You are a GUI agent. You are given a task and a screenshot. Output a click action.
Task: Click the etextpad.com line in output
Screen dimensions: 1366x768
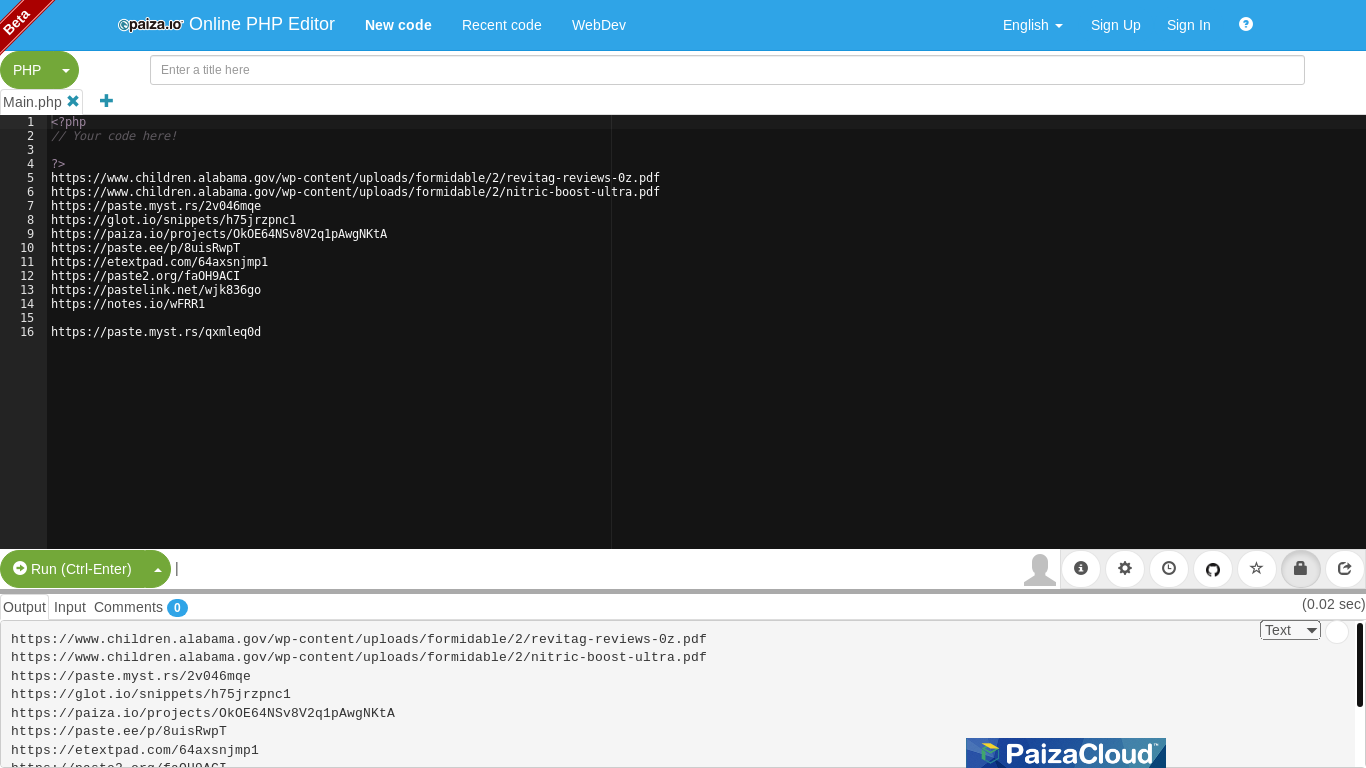[135, 750]
